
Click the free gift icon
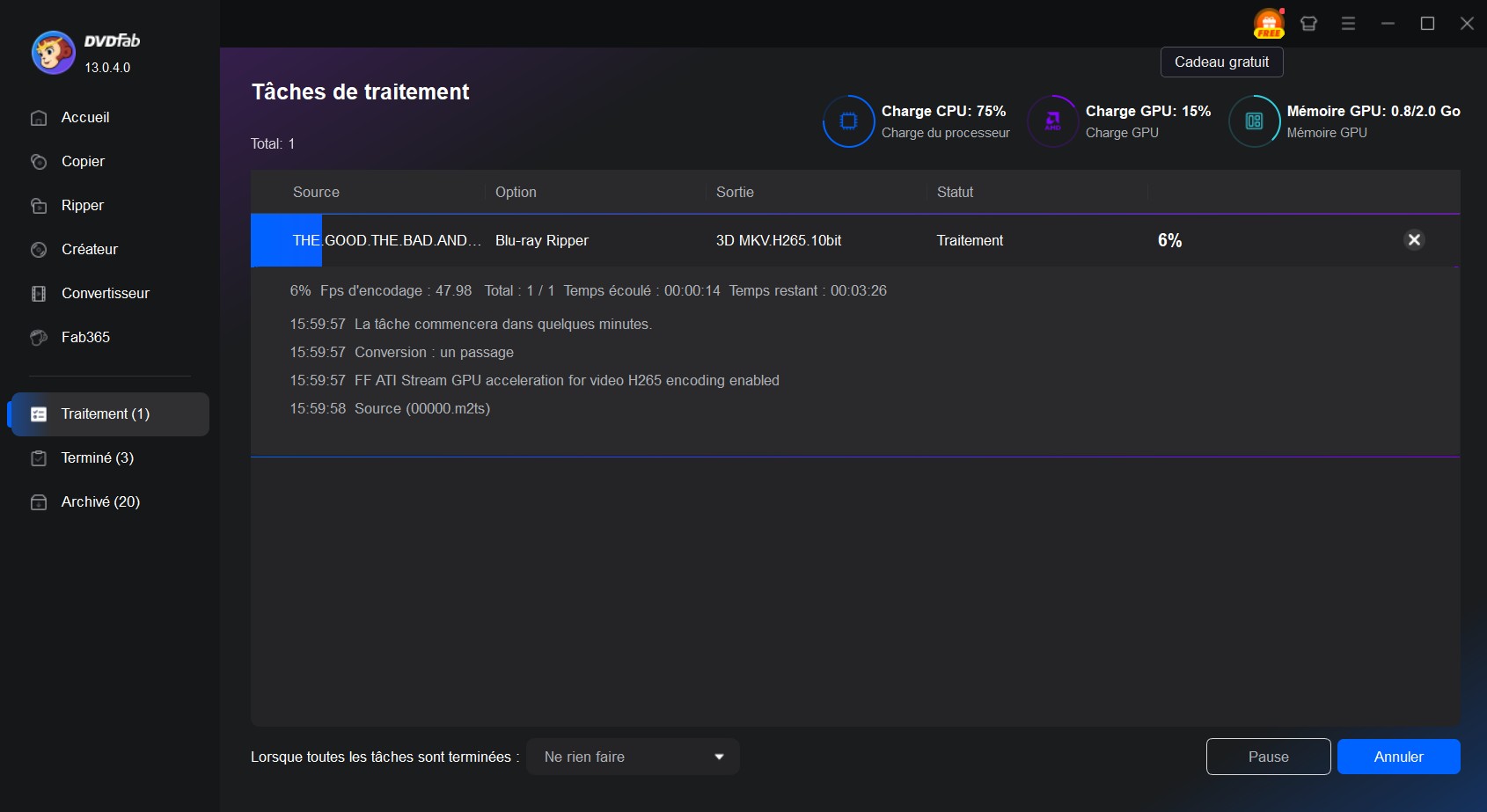click(1269, 24)
